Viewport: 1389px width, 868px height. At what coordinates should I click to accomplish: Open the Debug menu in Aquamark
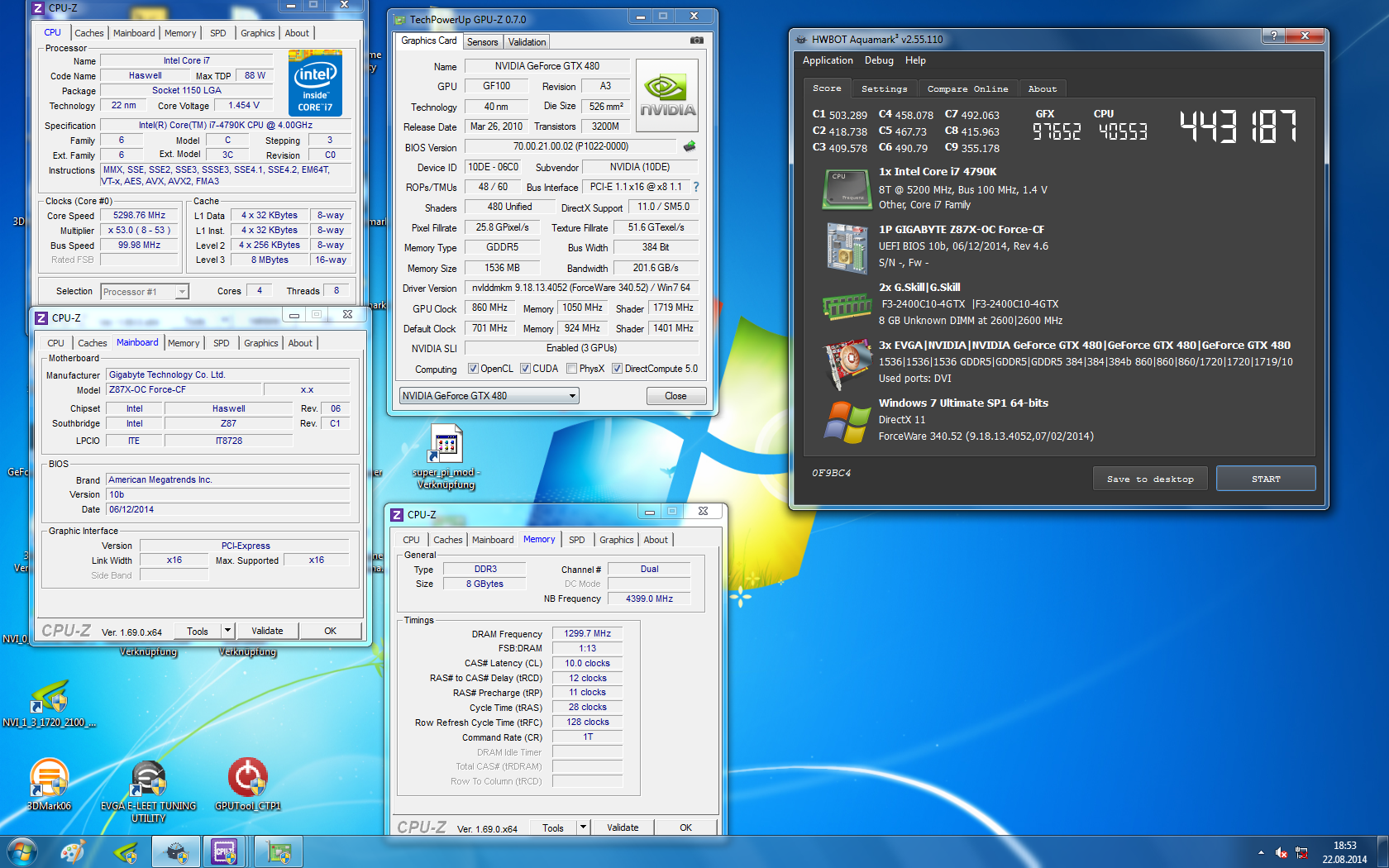pyautogui.click(x=879, y=60)
